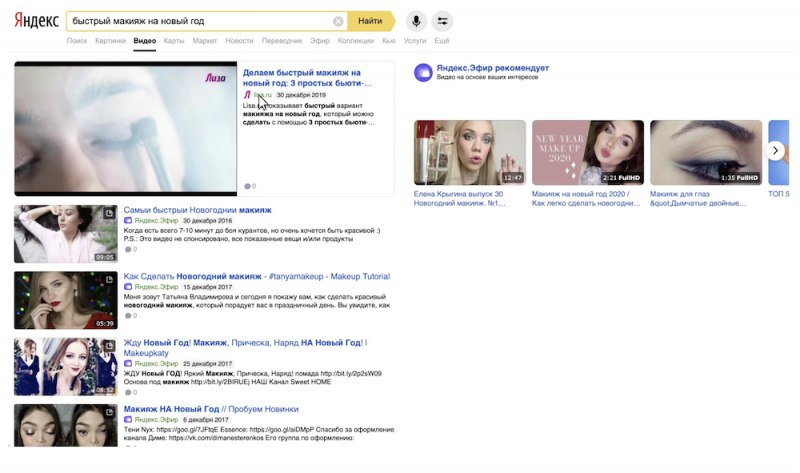Screen dimensions: 800x473
Task: Open Макияж НА Новый Год Пробуем Новинки link
Action: point(211,409)
